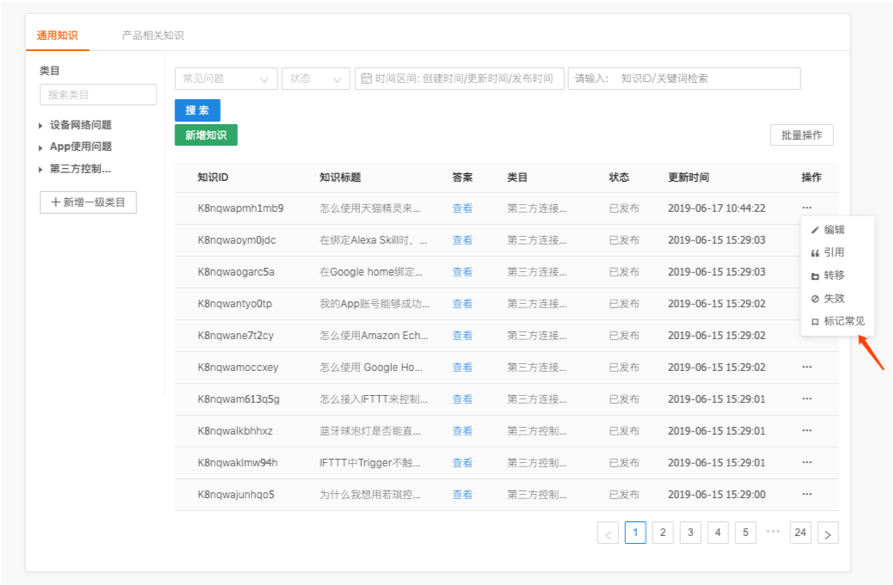Select the 设备网络问题 category
Screen dimensions: 893x585
pyautogui.click(x=81, y=125)
